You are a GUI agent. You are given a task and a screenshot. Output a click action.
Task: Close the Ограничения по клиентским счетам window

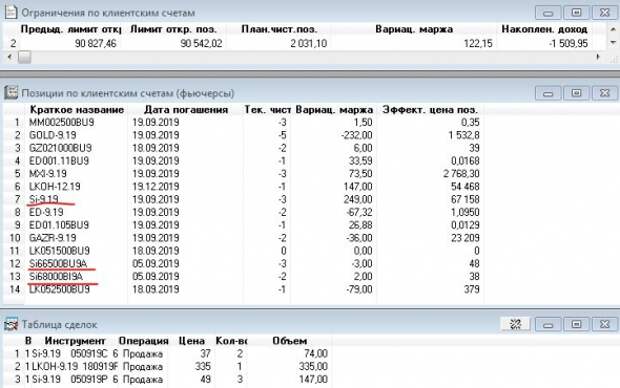605,13
